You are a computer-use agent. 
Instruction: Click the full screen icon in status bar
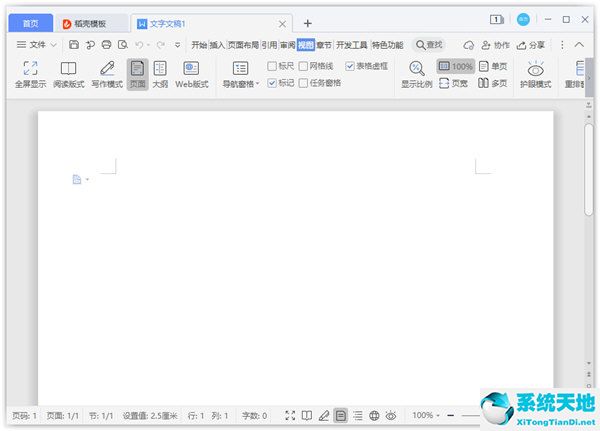[290, 415]
